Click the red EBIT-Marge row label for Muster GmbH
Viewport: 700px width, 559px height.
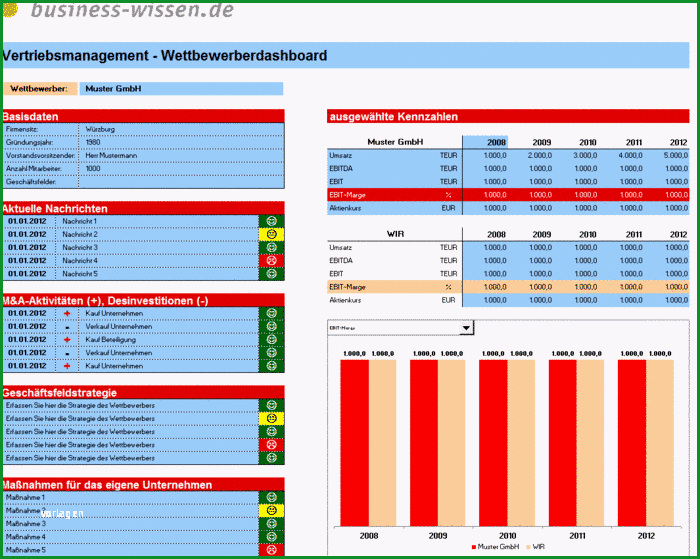coord(347,195)
